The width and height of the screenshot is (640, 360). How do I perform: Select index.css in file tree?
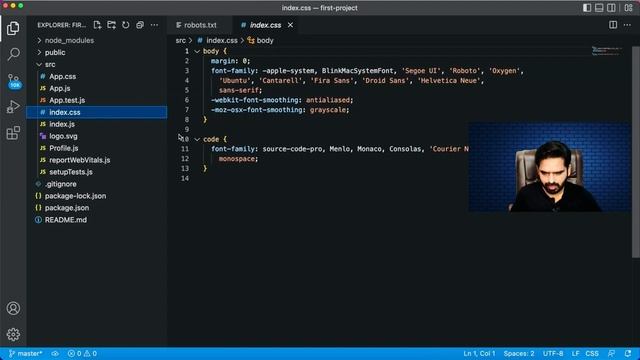click(x=97, y=112)
